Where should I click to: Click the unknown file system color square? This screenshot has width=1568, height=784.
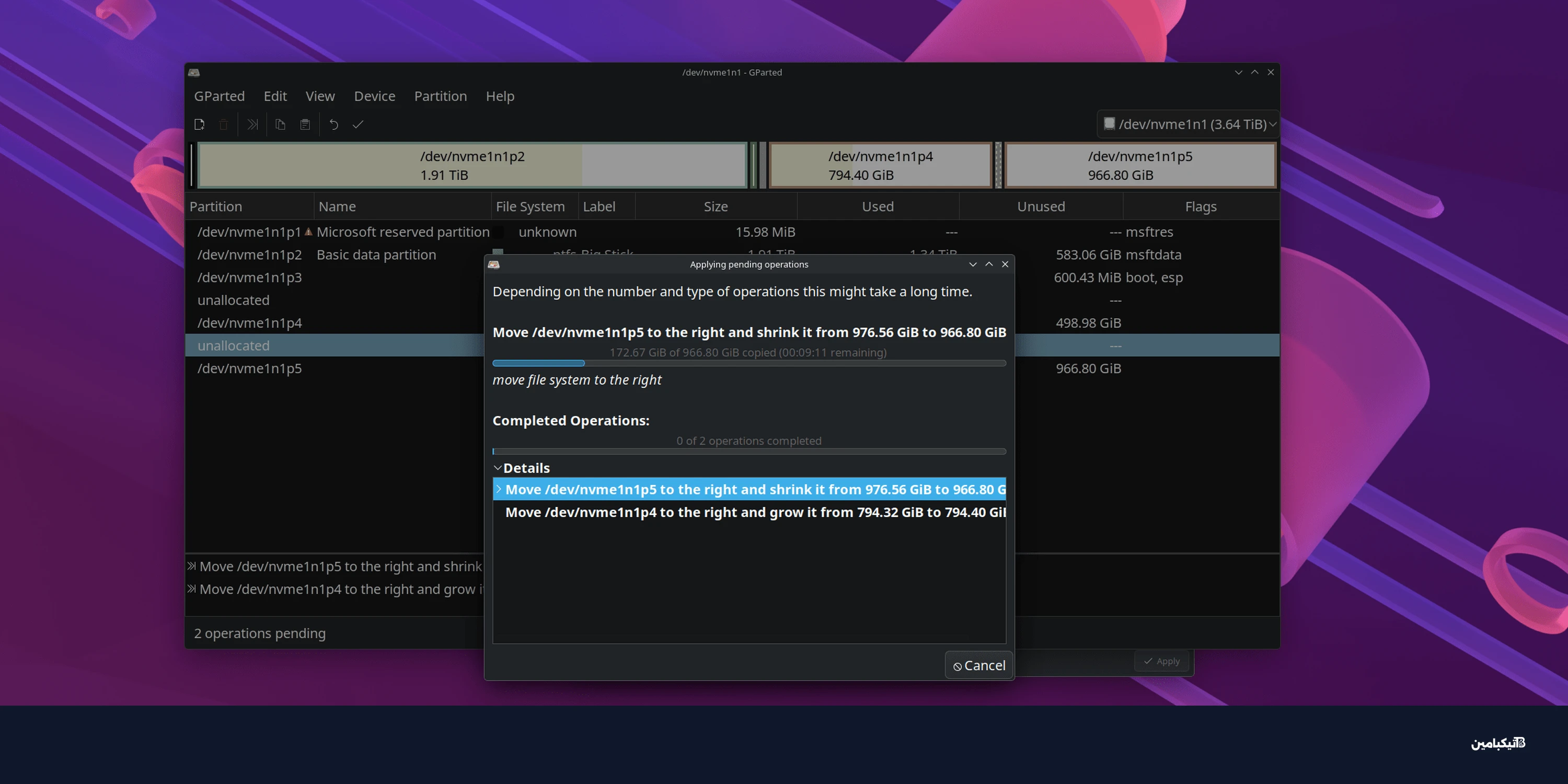(498, 232)
